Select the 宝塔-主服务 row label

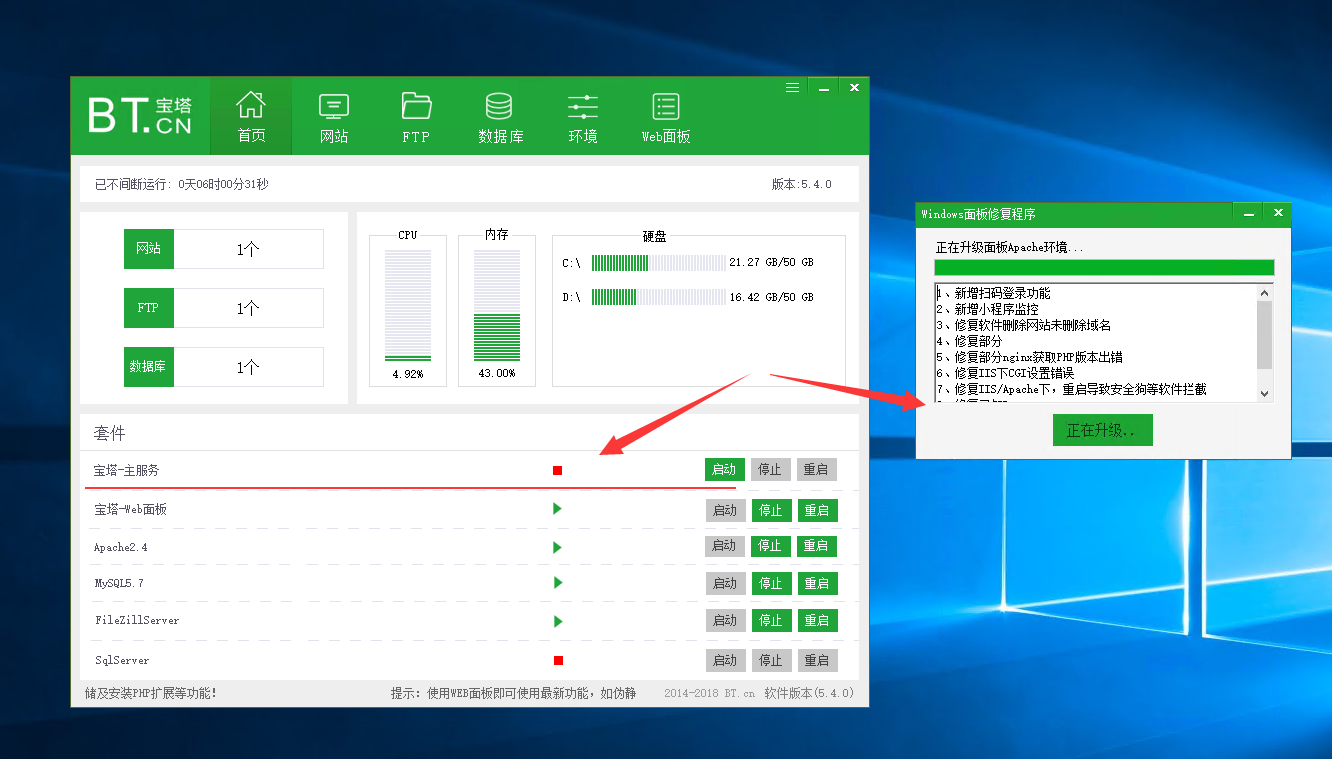tap(126, 470)
